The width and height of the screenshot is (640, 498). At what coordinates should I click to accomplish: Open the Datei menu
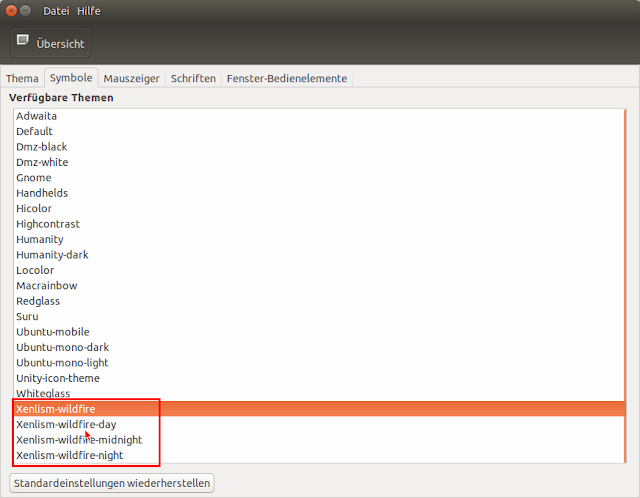[x=56, y=11]
